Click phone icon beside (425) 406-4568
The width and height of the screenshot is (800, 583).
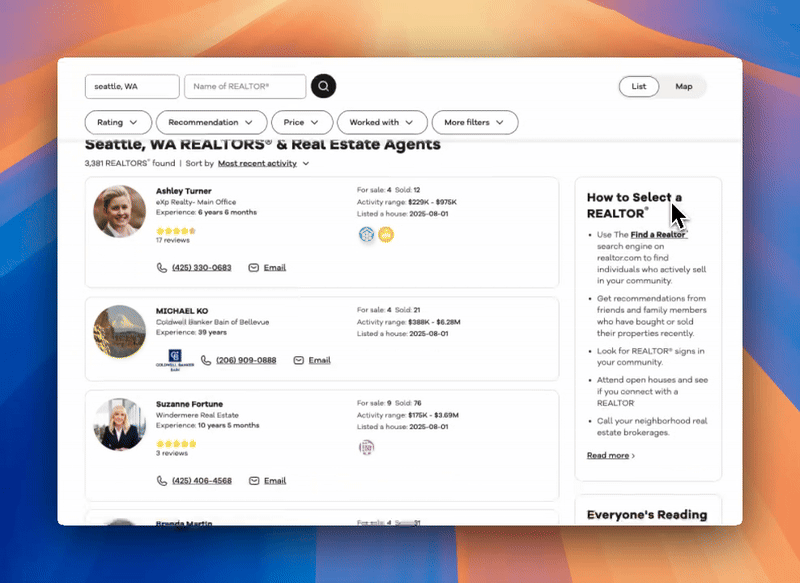tap(162, 481)
